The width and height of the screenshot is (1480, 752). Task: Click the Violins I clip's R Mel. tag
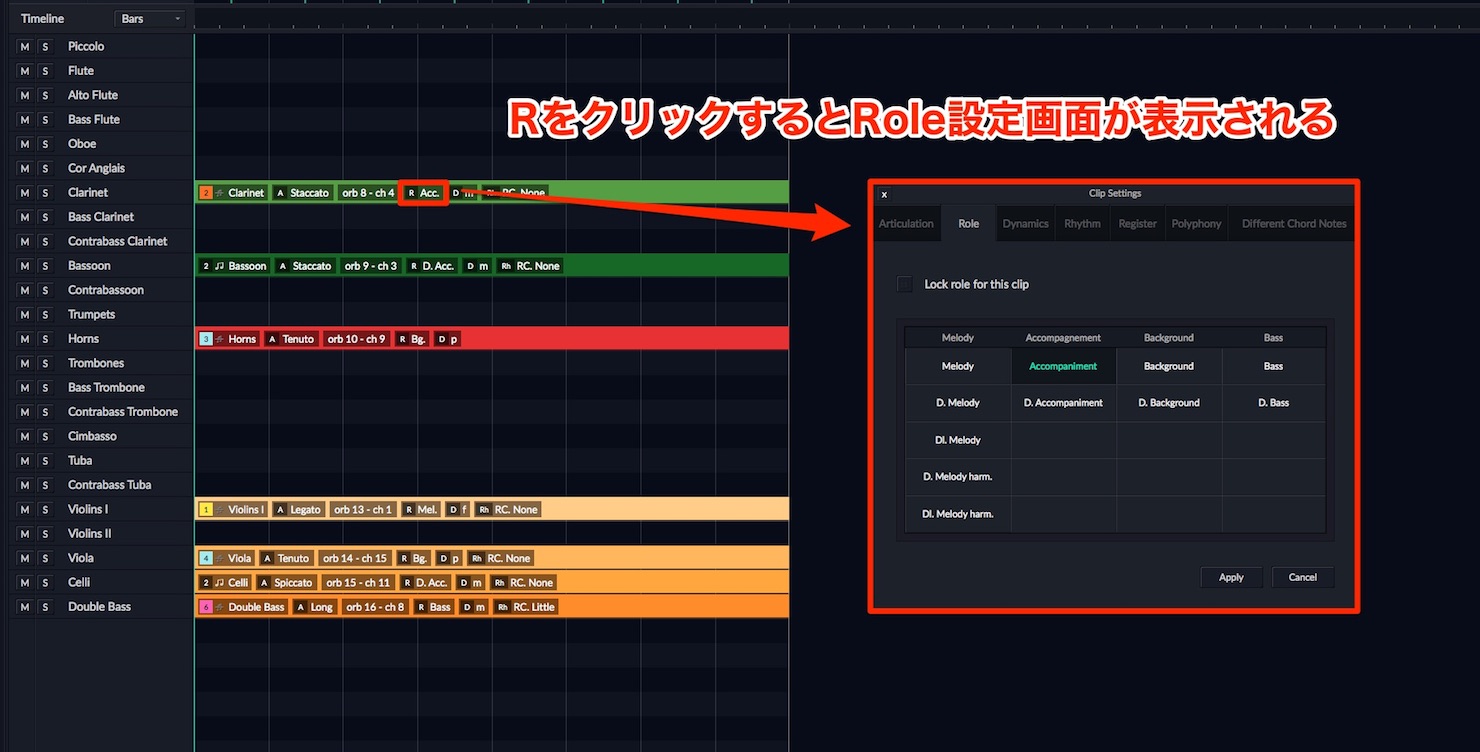point(422,510)
